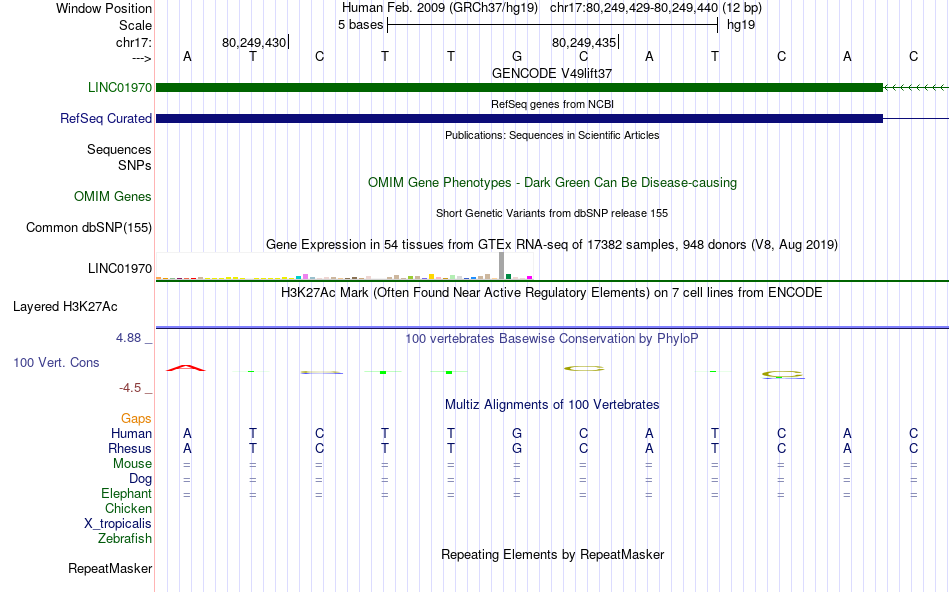950x592 pixels.
Task: Click the Scale label
Action: [x=136, y=25]
